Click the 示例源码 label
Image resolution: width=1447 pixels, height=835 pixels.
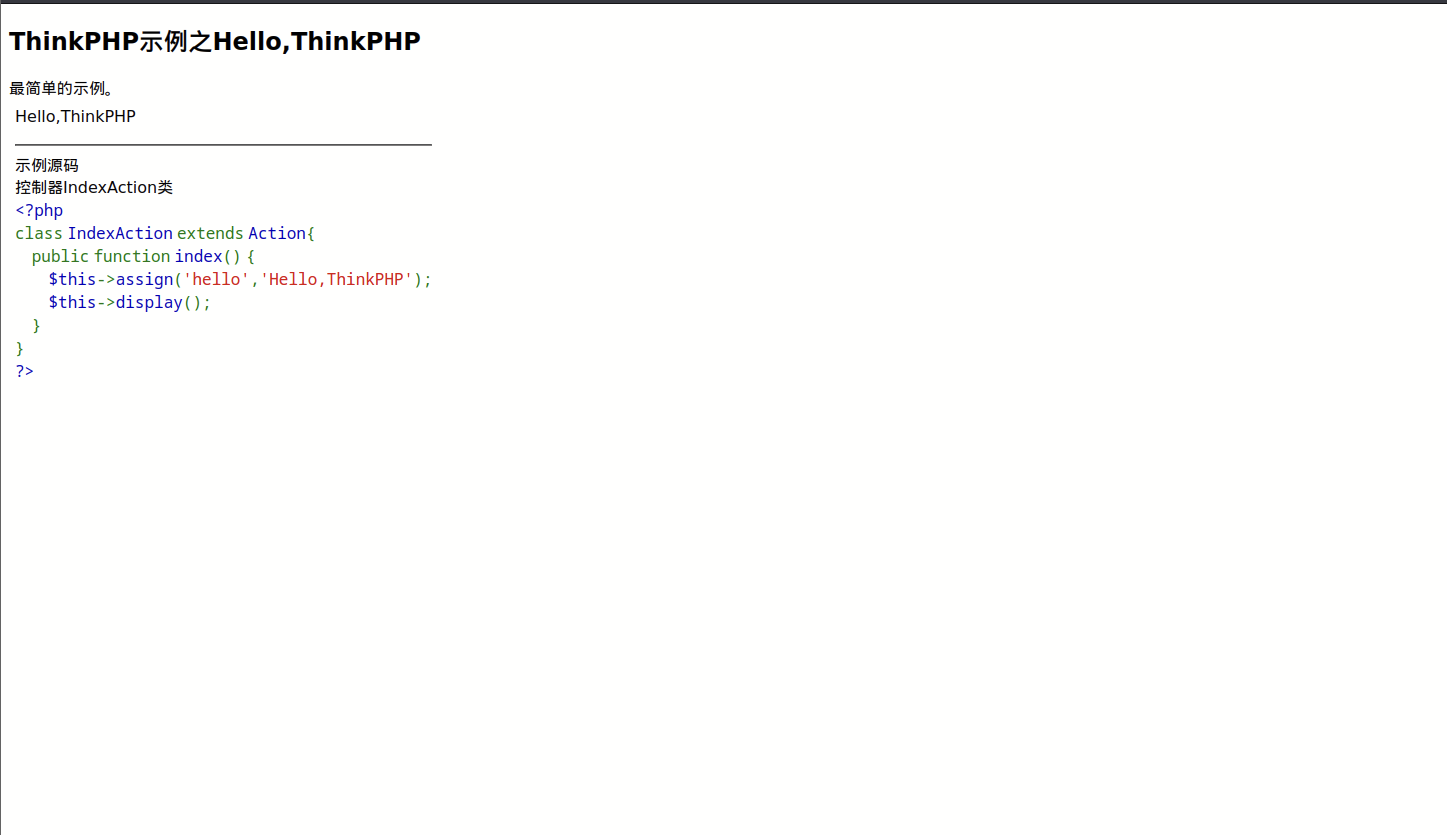click(46, 165)
